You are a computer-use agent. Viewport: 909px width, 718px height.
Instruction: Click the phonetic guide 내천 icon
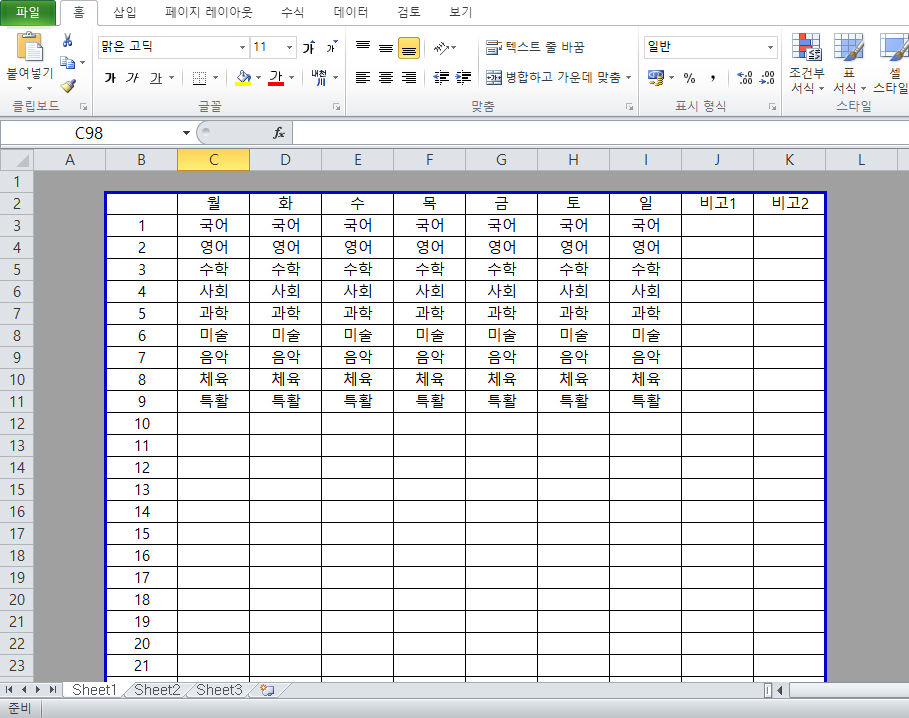319,77
